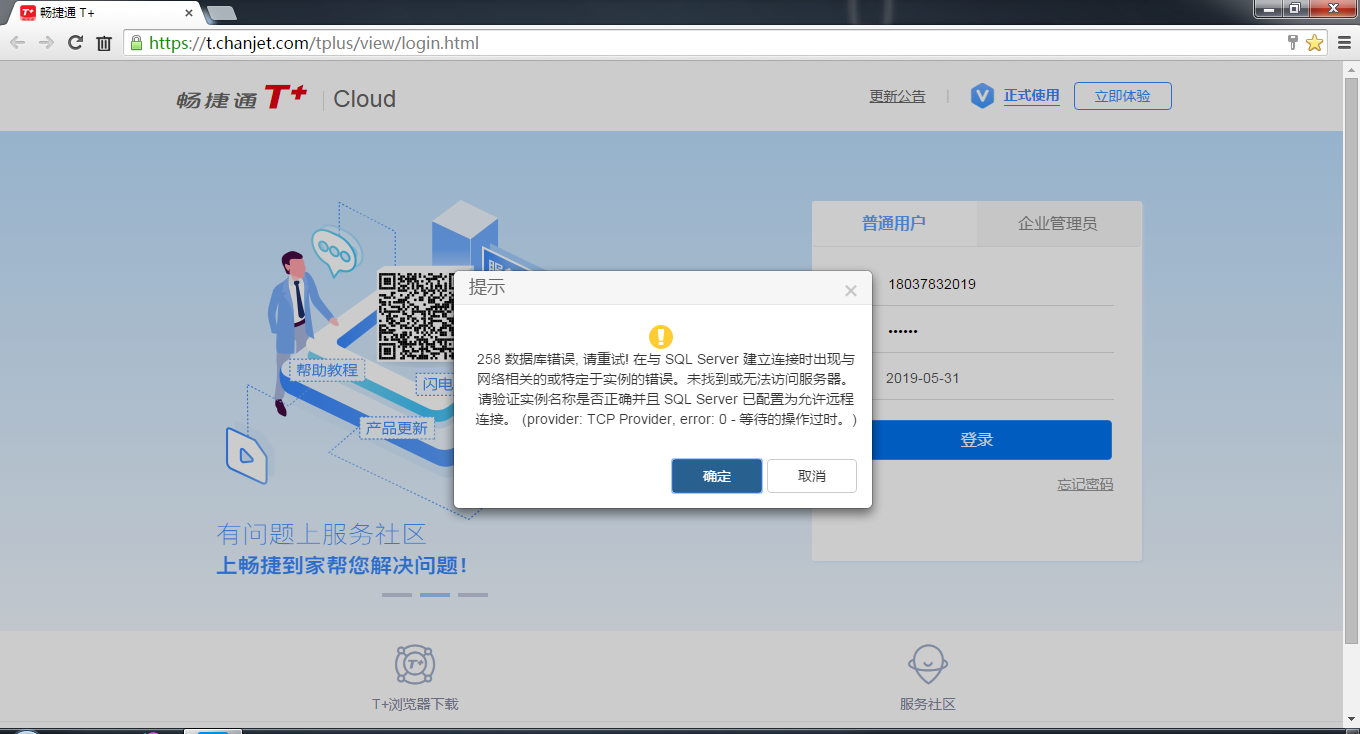Click the green padlock security icon

(136, 43)
